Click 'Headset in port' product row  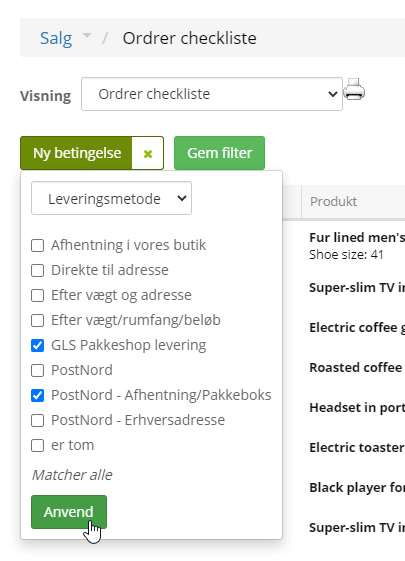coord(357,408)
